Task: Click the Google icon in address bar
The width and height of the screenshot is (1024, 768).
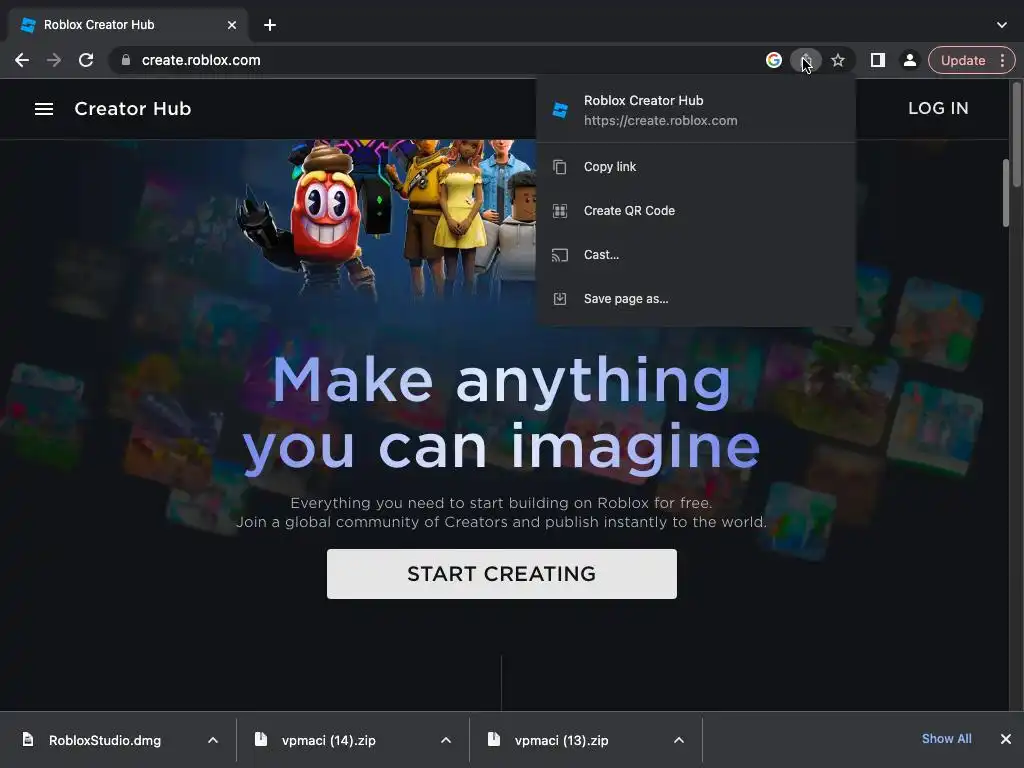Action: click(774, 60)
